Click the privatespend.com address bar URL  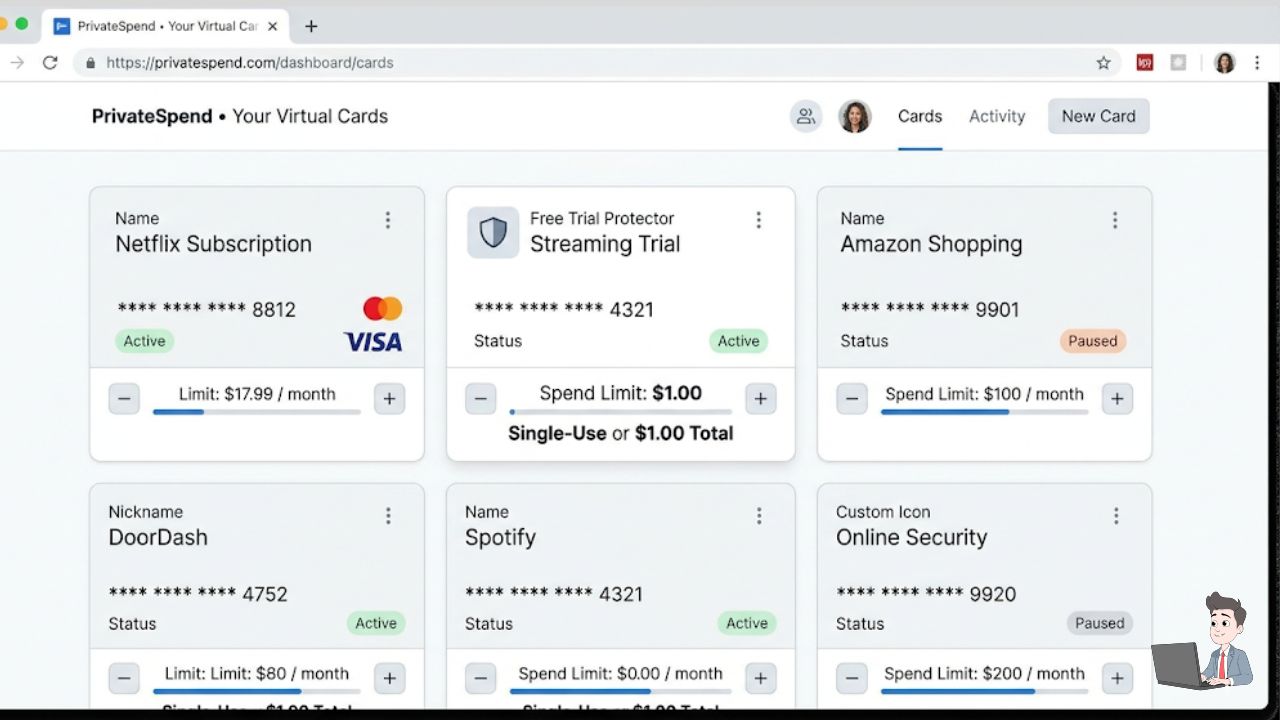pyautogui.click(x=250, y=62)
